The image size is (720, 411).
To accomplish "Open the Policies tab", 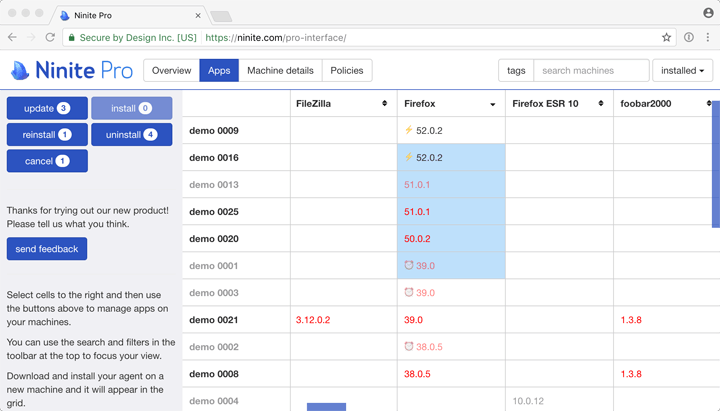I will pos(347,70).
